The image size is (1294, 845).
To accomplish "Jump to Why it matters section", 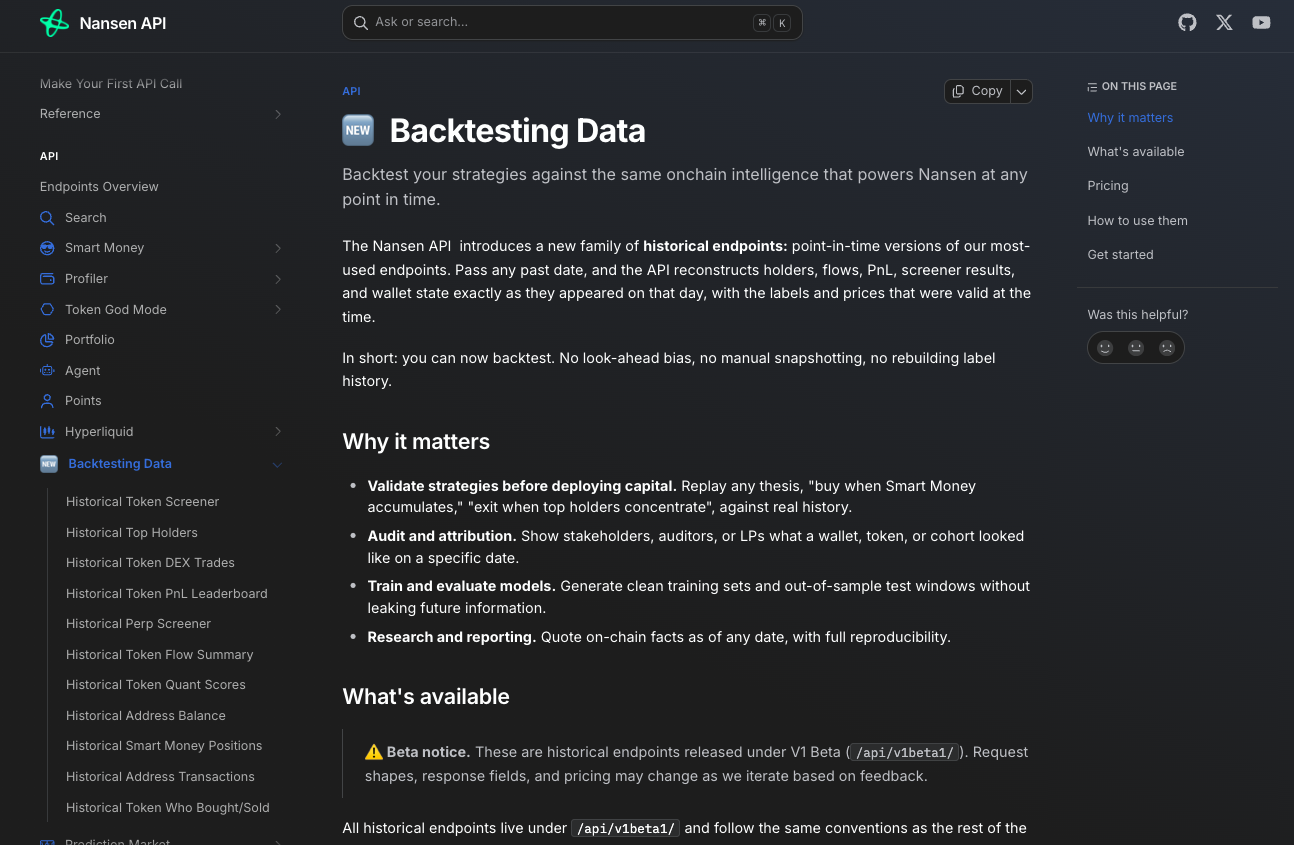I will (1130, 118).
